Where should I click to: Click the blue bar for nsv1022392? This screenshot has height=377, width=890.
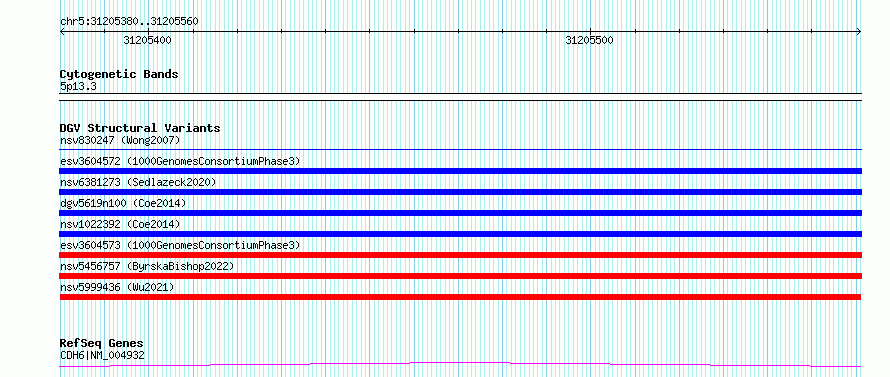coord(460,234)
